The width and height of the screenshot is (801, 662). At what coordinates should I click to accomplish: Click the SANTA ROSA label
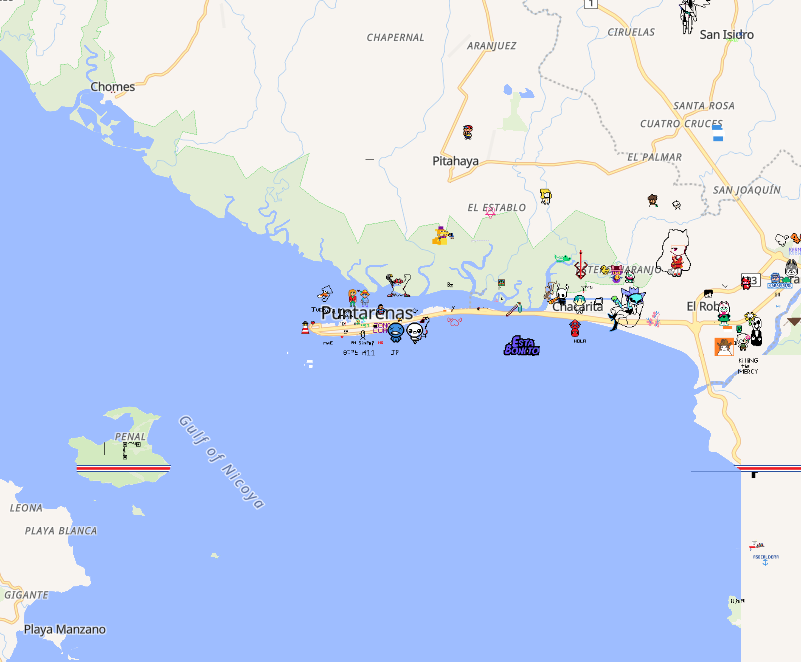pos(704,106)
